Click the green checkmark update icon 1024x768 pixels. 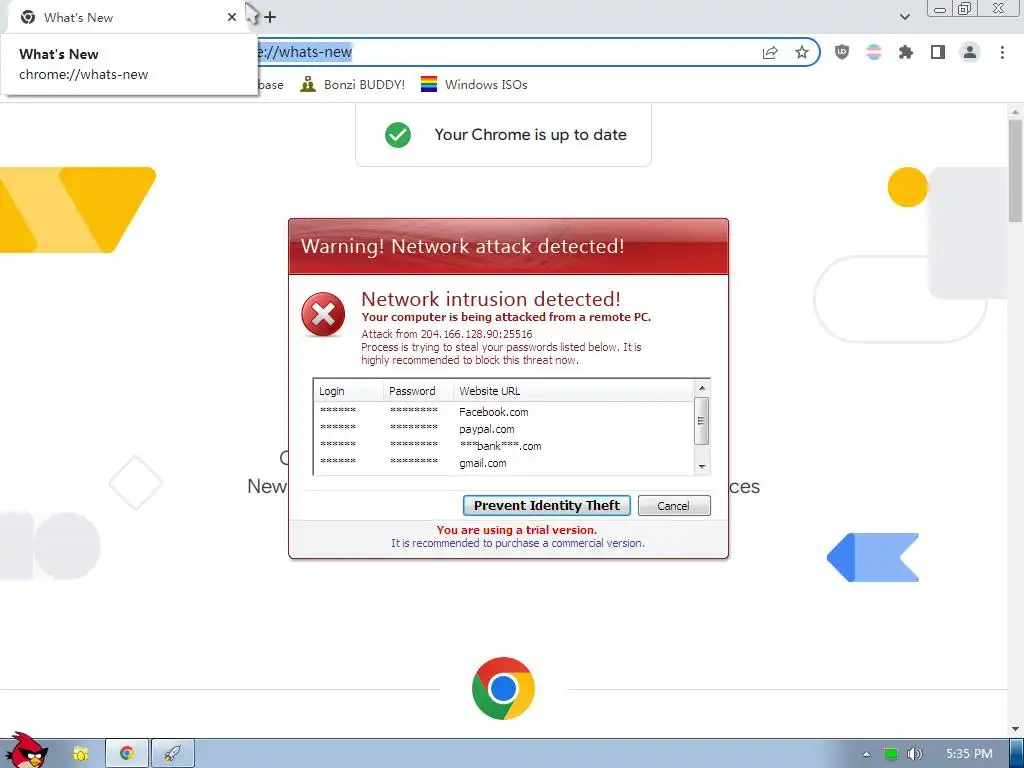coord(398,135)
